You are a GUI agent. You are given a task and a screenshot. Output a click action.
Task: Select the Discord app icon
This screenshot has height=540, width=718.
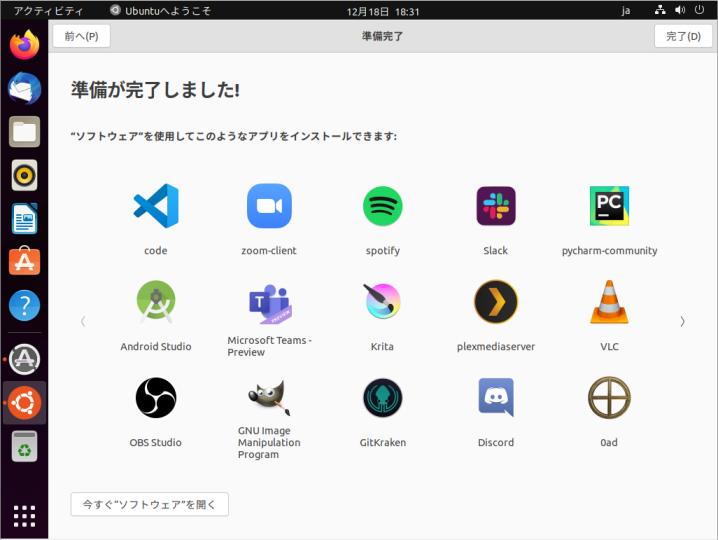click(x=496, y=397)
